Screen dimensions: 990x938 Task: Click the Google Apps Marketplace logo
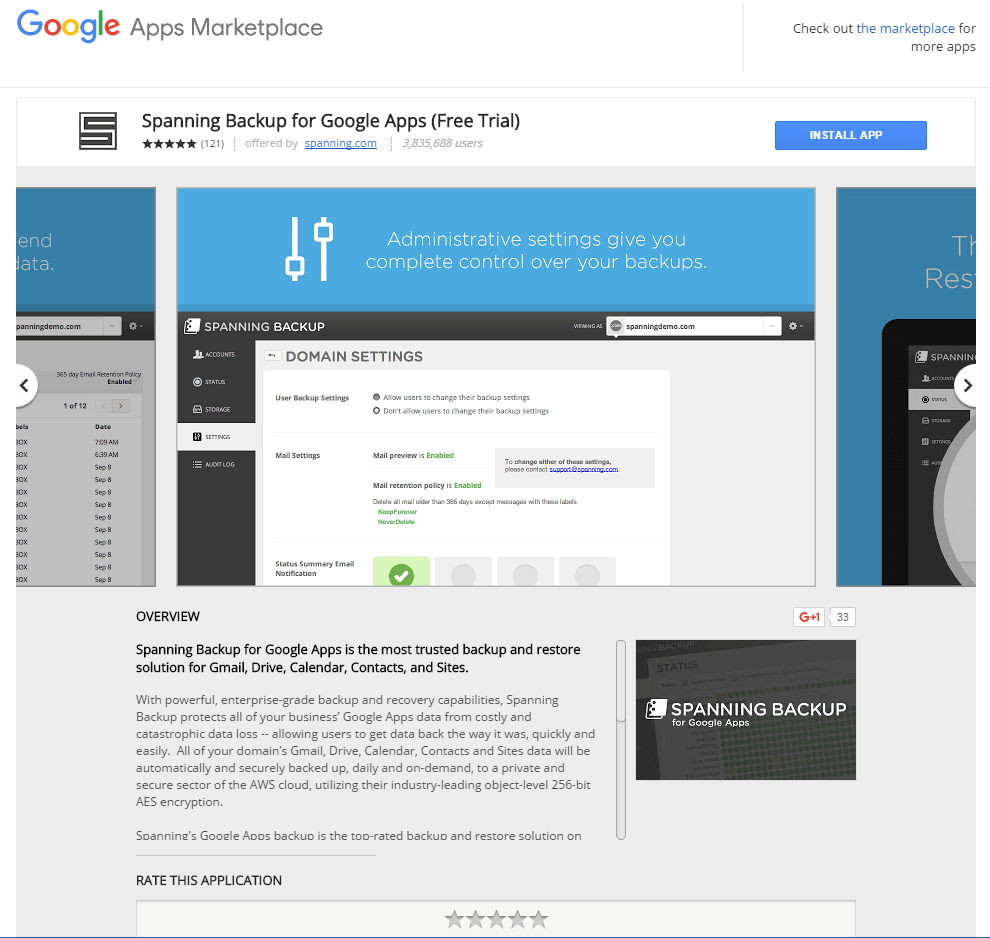tap(170, 27)
